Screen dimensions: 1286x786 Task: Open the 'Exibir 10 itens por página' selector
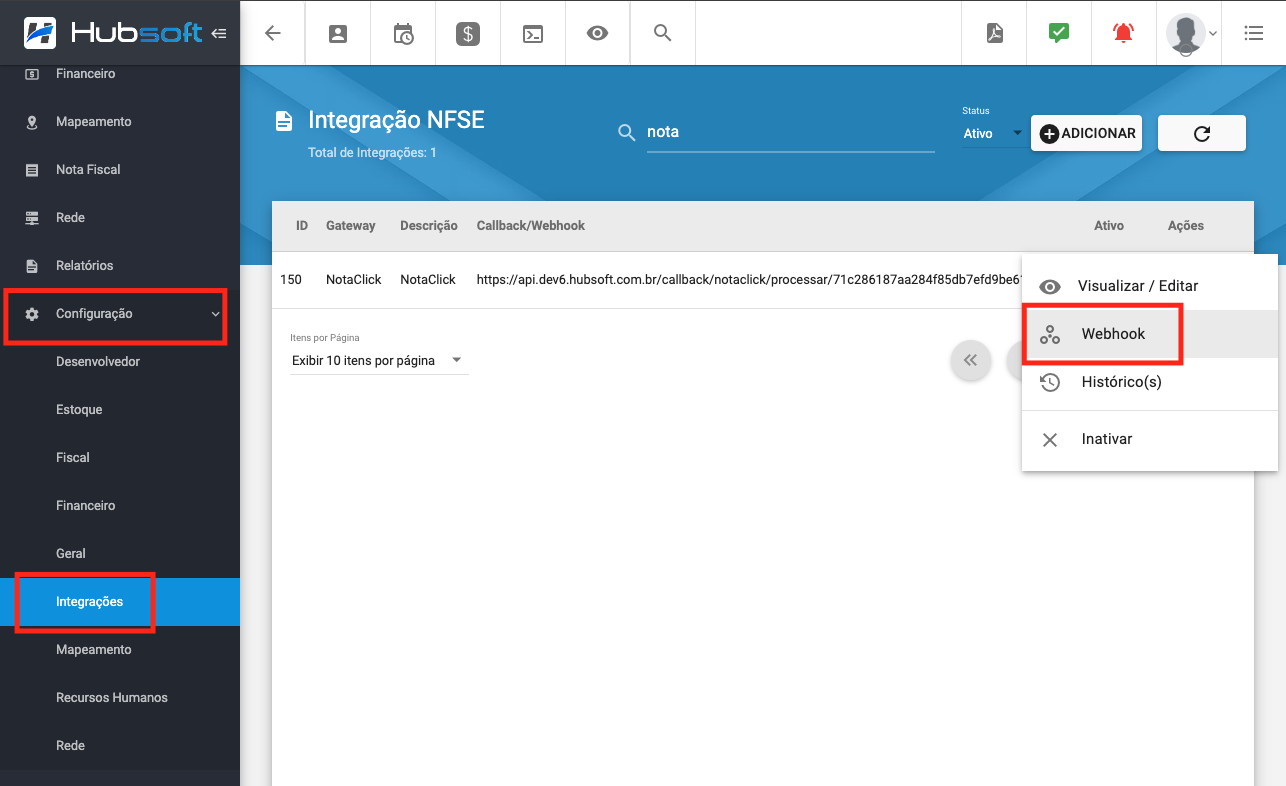click(378, 360)
